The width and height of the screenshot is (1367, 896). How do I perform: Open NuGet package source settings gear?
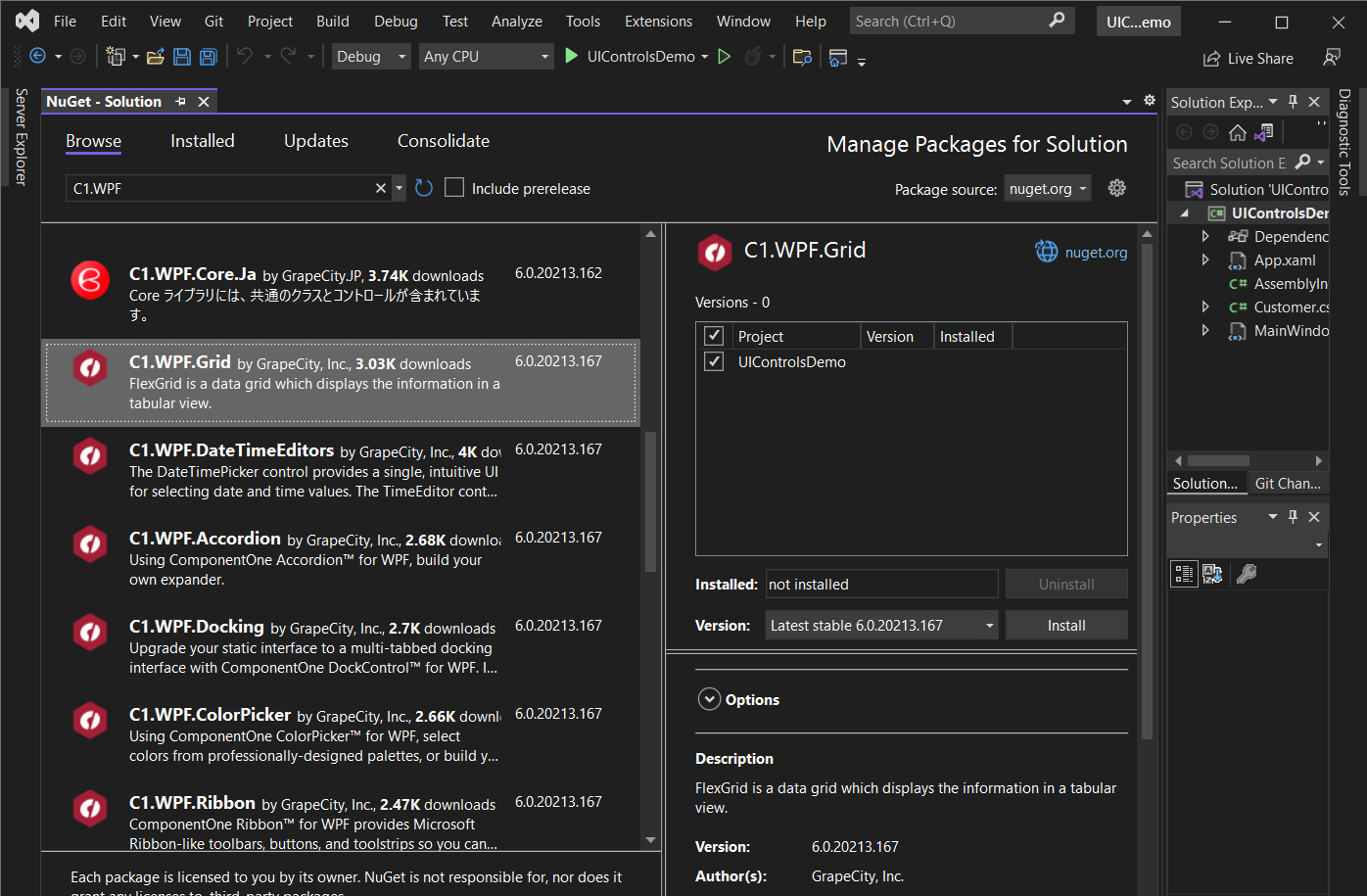pyautogui.click(x=1116, y=188)
